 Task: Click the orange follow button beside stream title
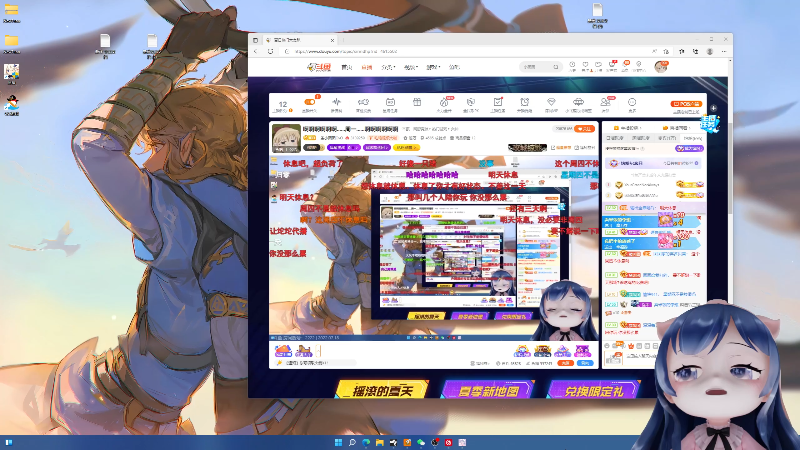585,129
